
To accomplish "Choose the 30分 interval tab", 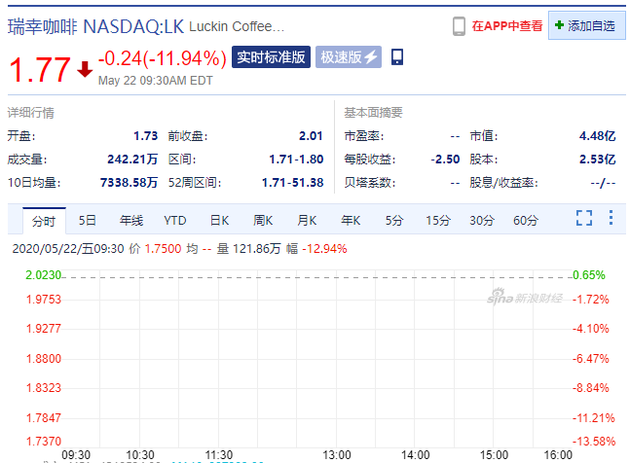I will (x=482, y=220).
